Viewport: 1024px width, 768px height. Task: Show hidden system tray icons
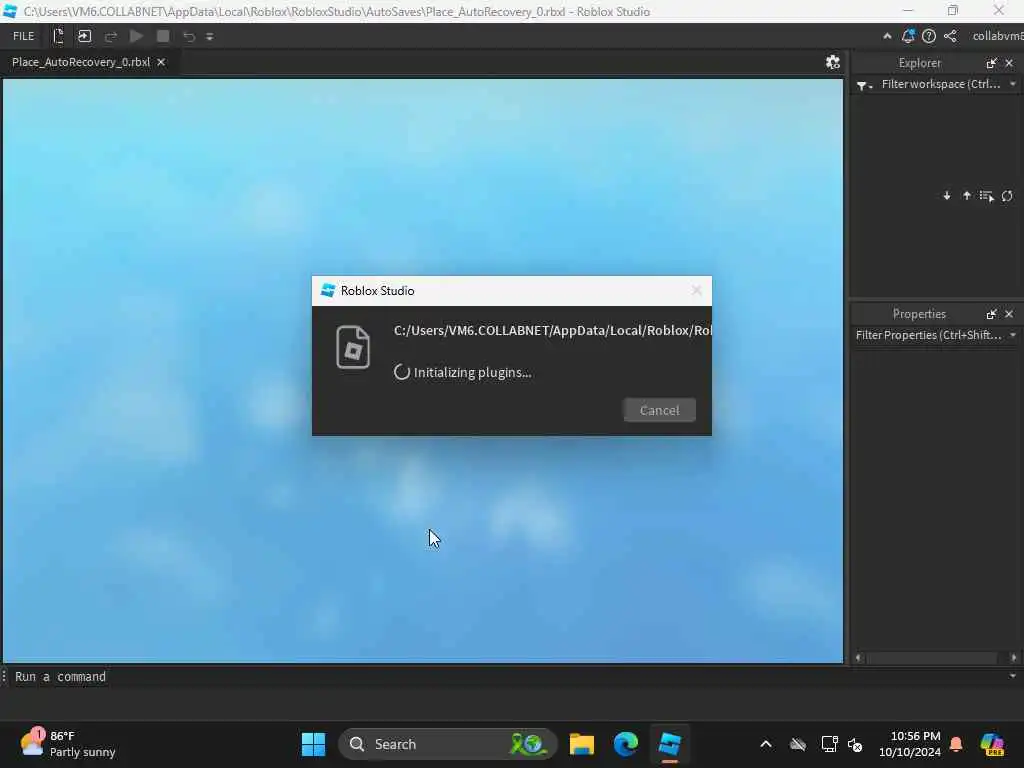click(766, 744)
